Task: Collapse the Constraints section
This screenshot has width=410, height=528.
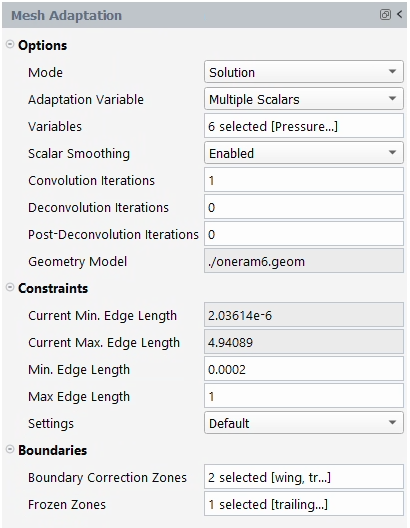Action: tap(10, 287)
